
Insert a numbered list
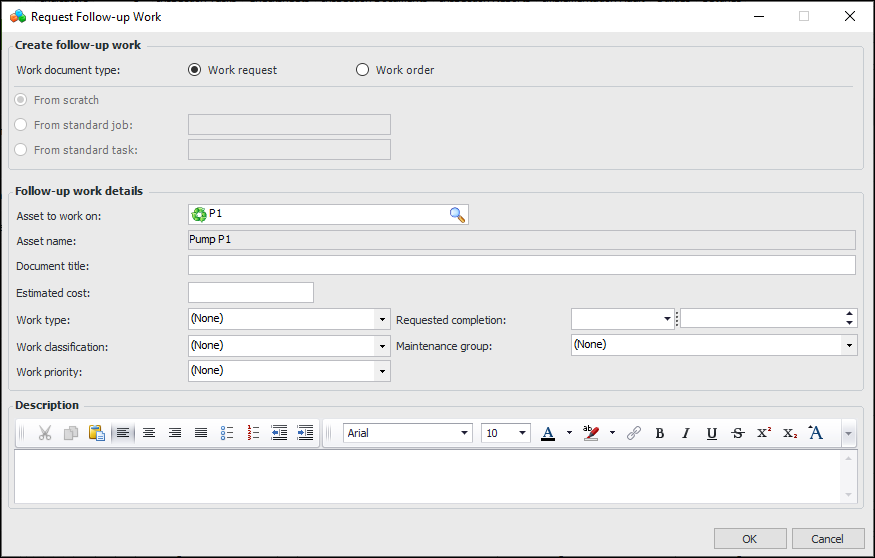pyautogui.click(x=253, y=433)
